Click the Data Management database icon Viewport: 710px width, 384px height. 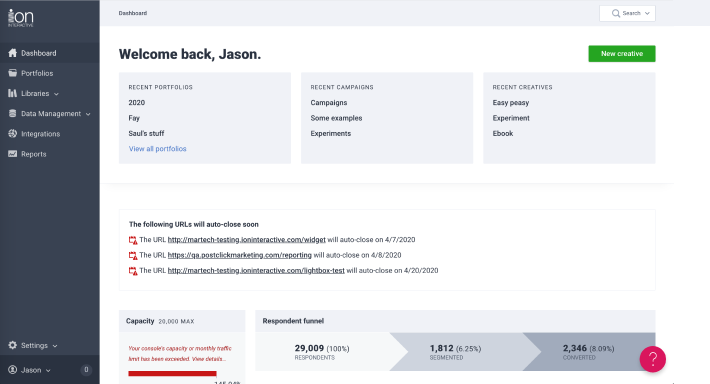point(13,113)
